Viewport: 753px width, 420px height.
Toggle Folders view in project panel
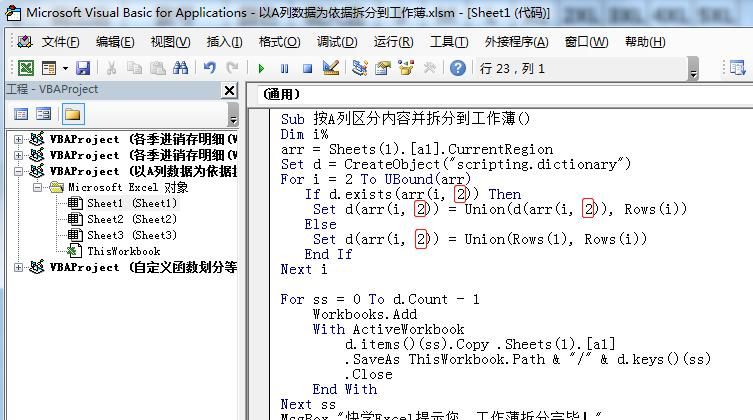pos(73,114)
